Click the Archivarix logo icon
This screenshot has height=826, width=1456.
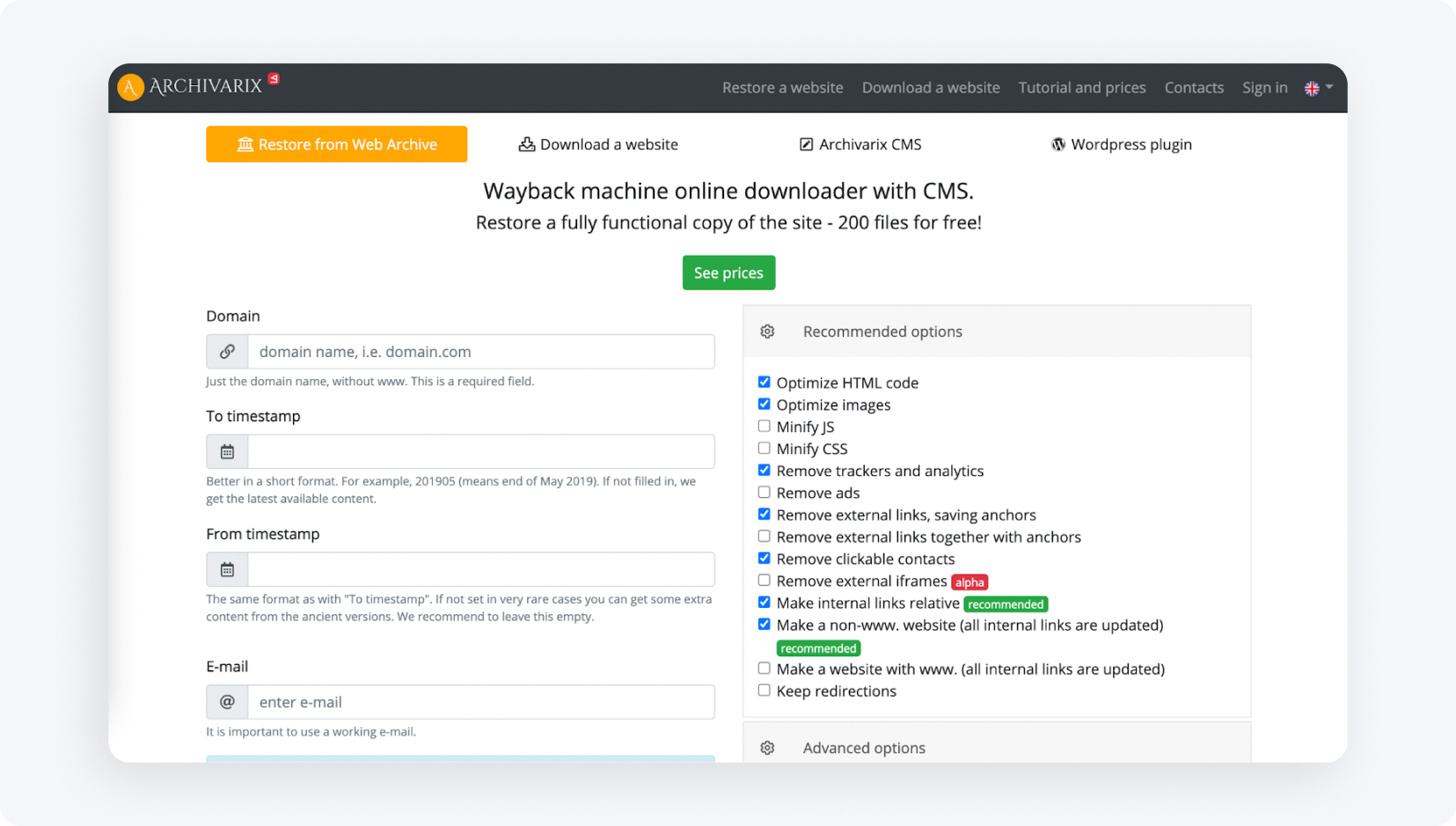(x=130, y=87)
